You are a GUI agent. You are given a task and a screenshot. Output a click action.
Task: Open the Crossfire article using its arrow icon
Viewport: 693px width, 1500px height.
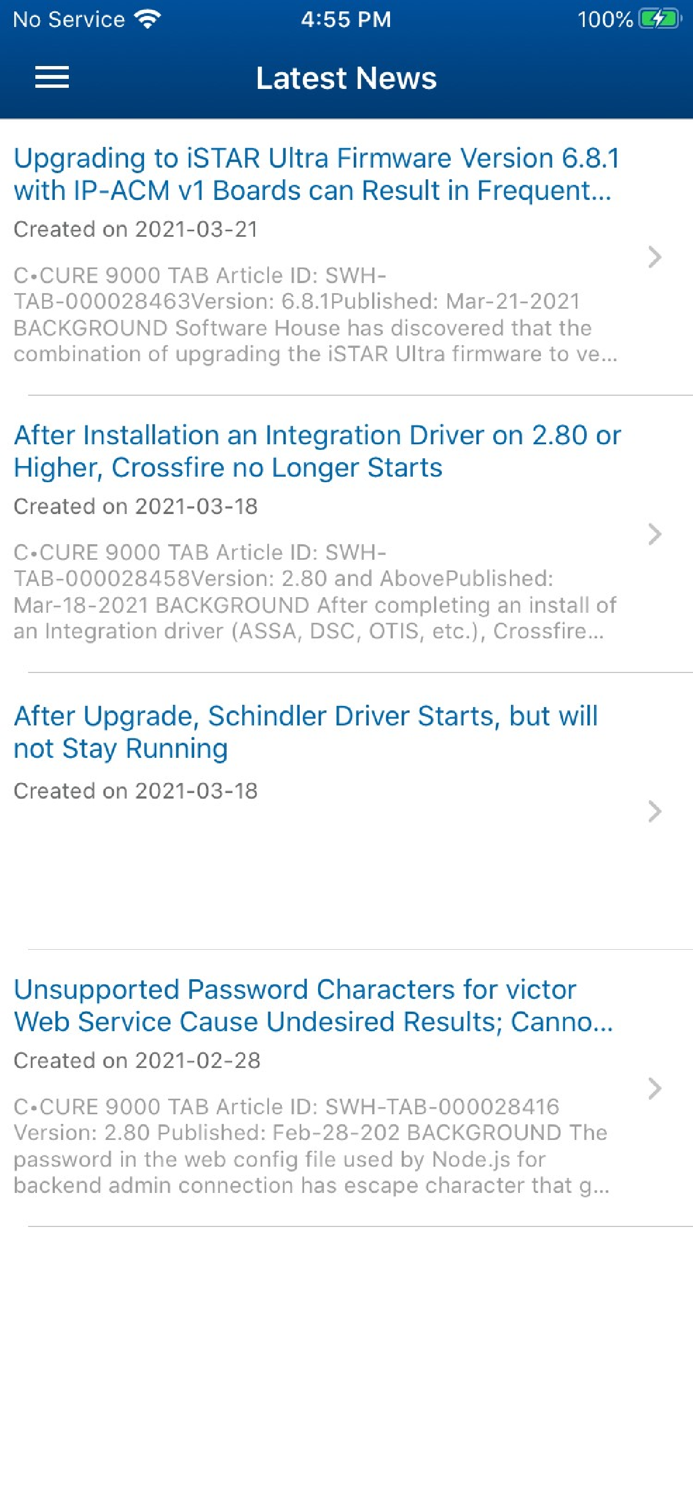pos(655,534)
